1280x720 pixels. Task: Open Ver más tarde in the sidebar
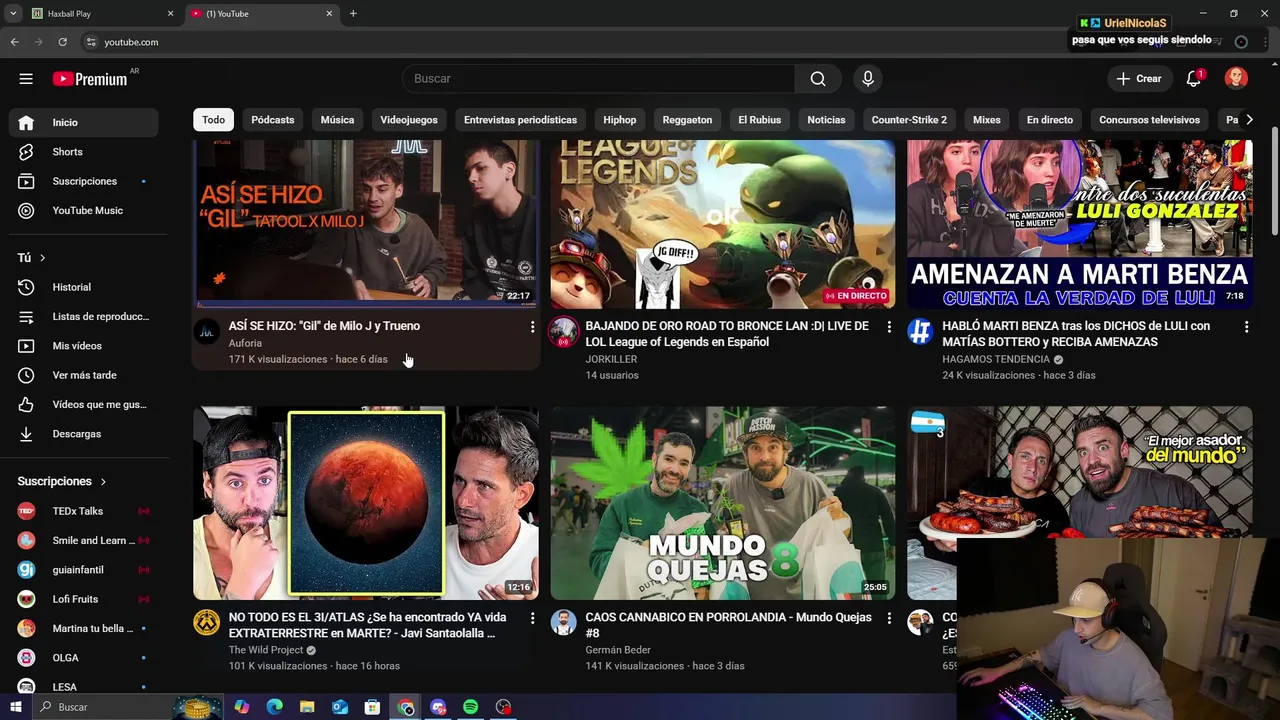[x=84, y=375]
